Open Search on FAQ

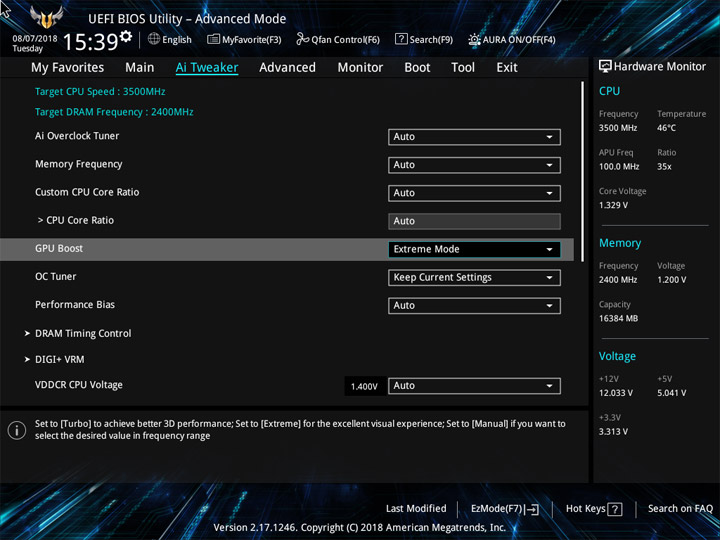tap(680, 508)
